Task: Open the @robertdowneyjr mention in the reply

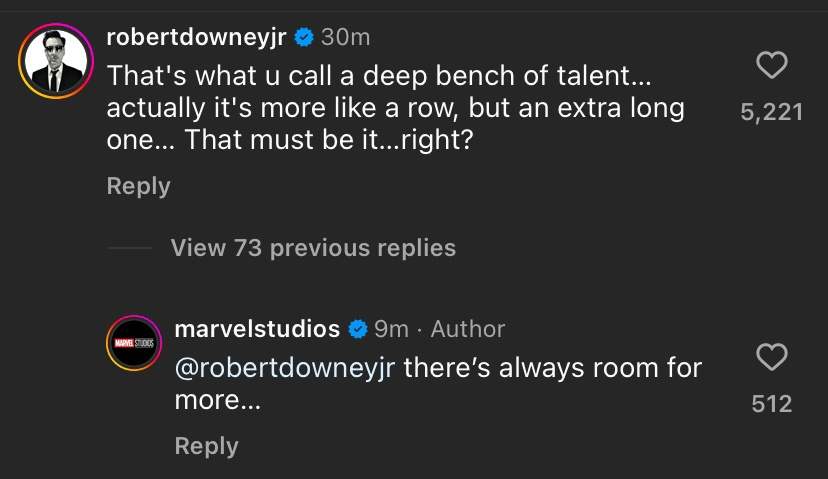Action: (285, 368)
